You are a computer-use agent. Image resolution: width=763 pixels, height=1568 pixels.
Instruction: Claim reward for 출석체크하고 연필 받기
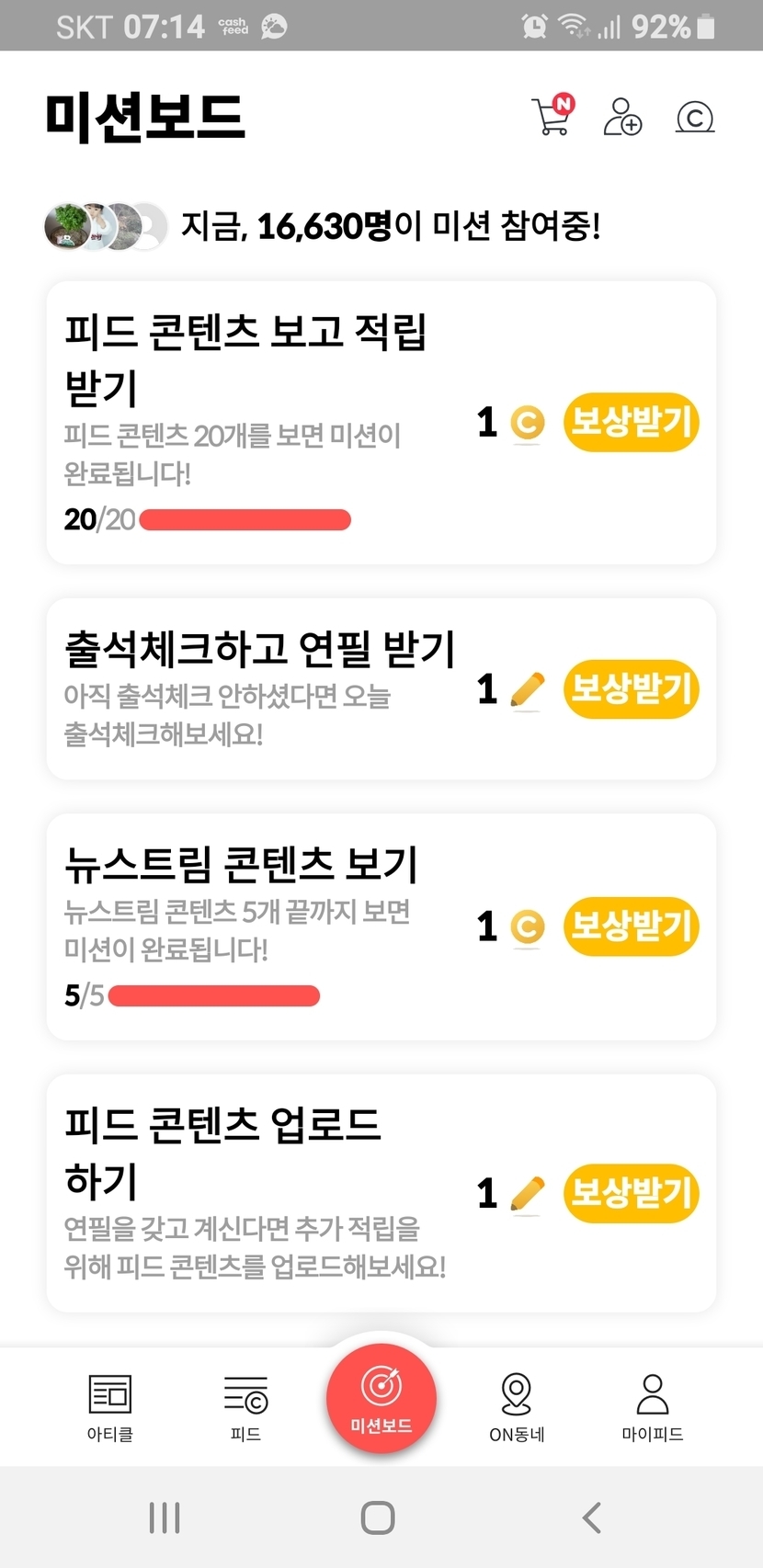click(x=631, y=689)
